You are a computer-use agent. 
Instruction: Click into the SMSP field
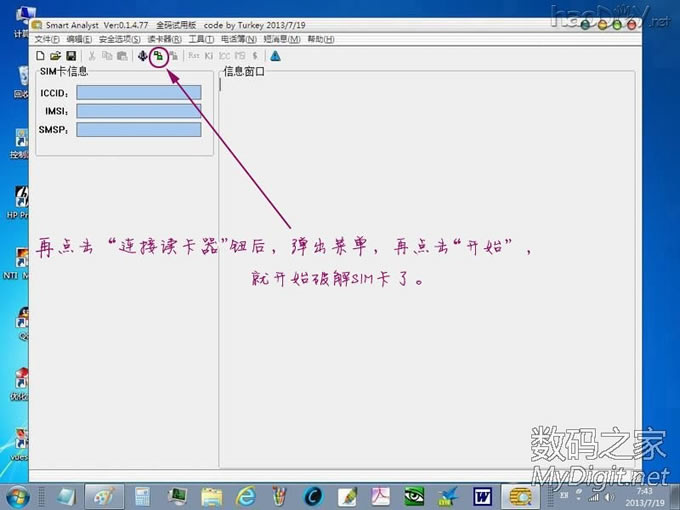pos(138,129)
